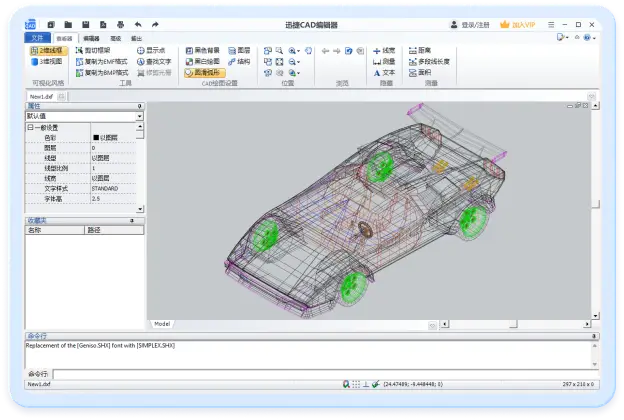Click 复制为EMF格式 tool
Screen dimensions: 624x420
[102, 62]
